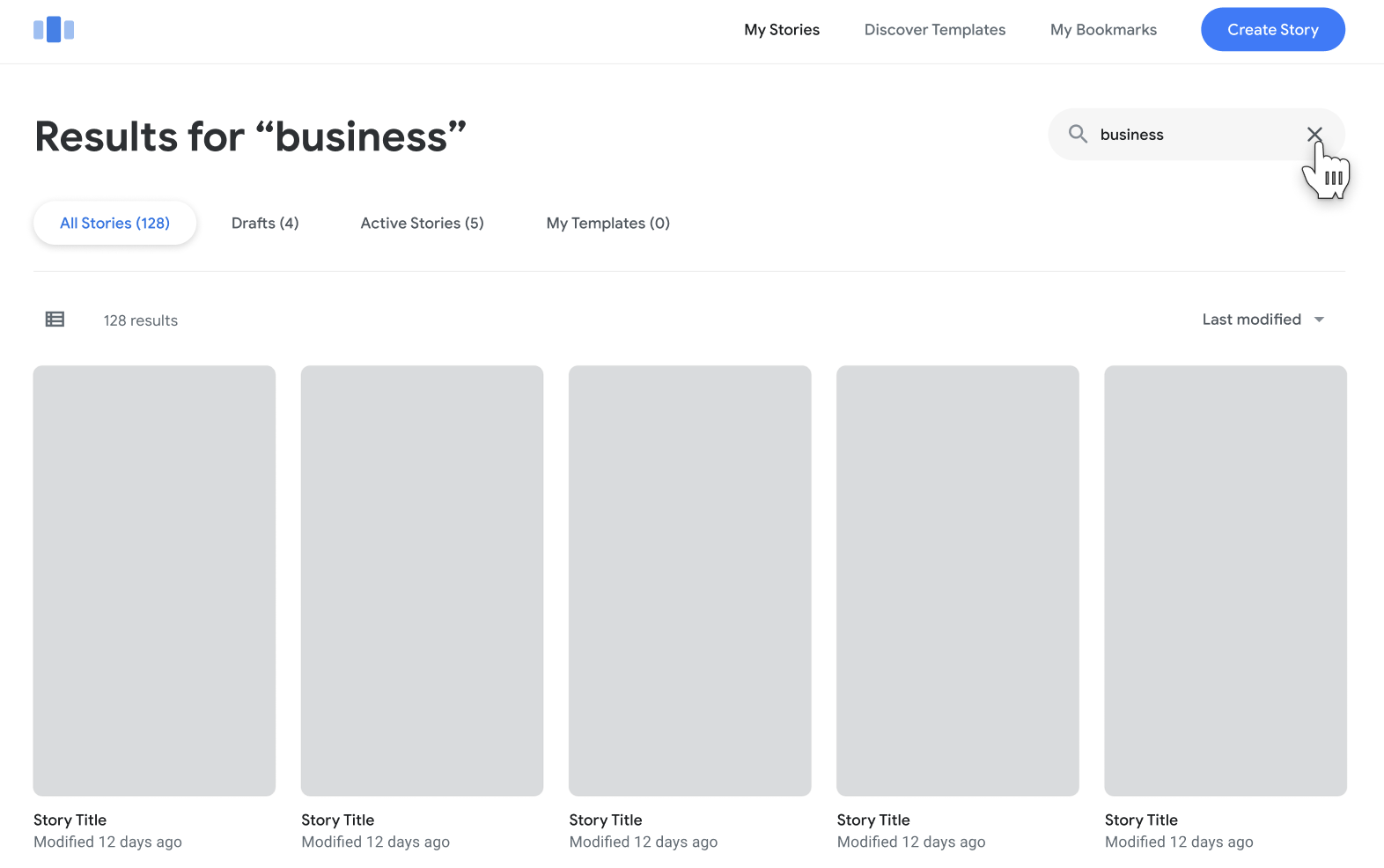Switch to Drafts (4) tab
Image resolution: width=1384 pixels, height=868 pixels.
[265, 224]
